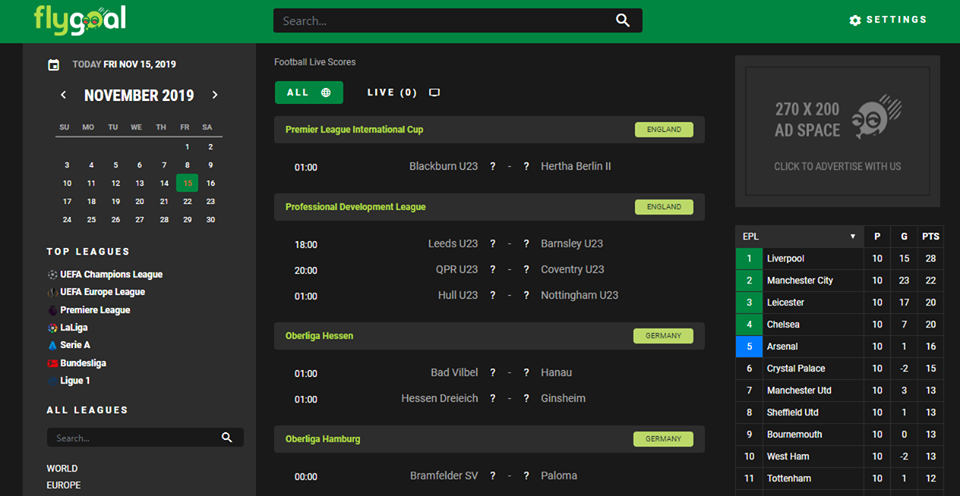Click Crystal Palace in EPL table
The width and height of the screenshot is (960, 496).
(x=796, y=369)
